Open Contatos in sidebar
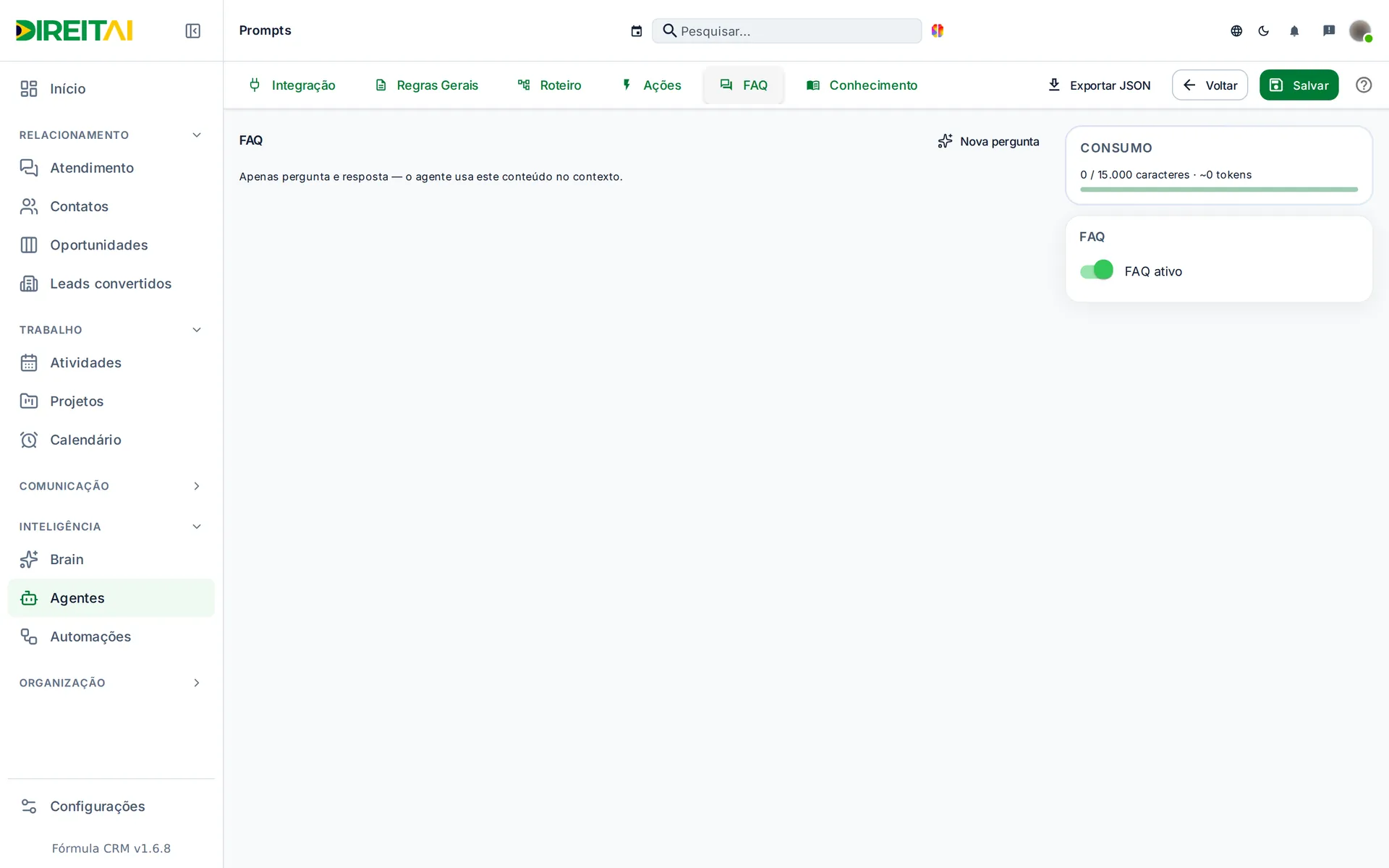This screenshot has height=868, width=1389. pos(111,206)
